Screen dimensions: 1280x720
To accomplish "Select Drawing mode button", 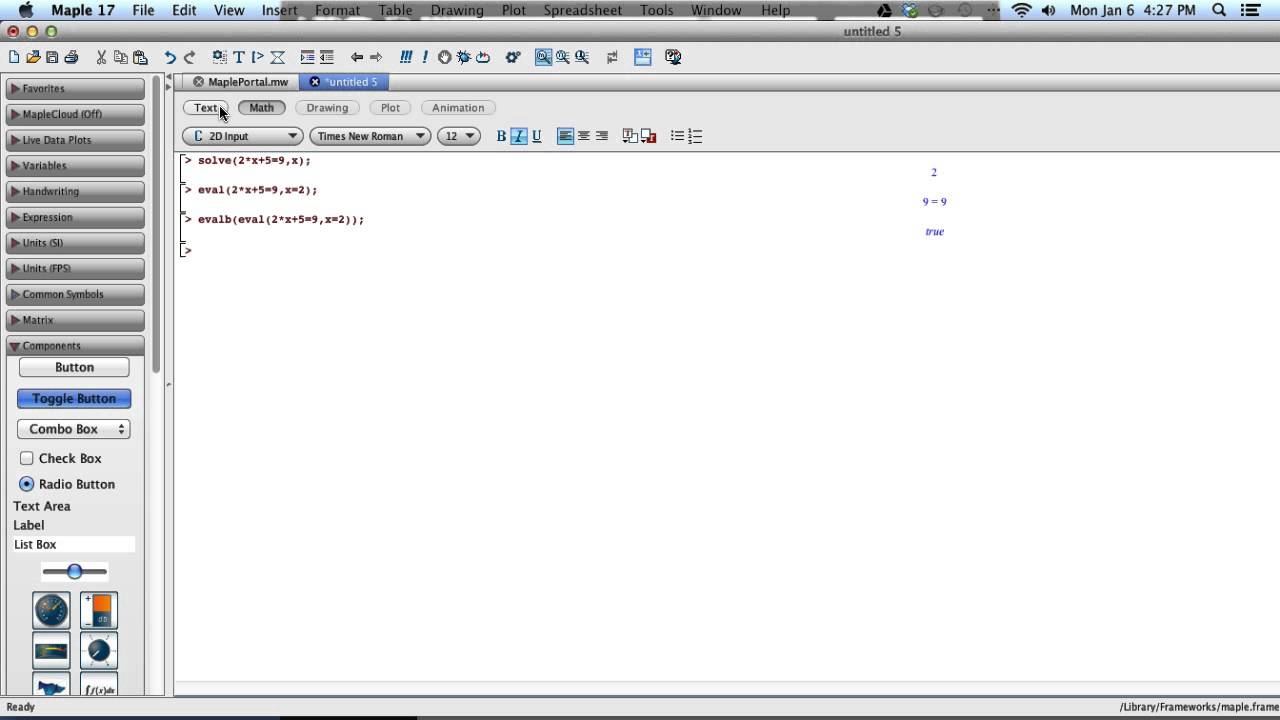I will 327,108.
